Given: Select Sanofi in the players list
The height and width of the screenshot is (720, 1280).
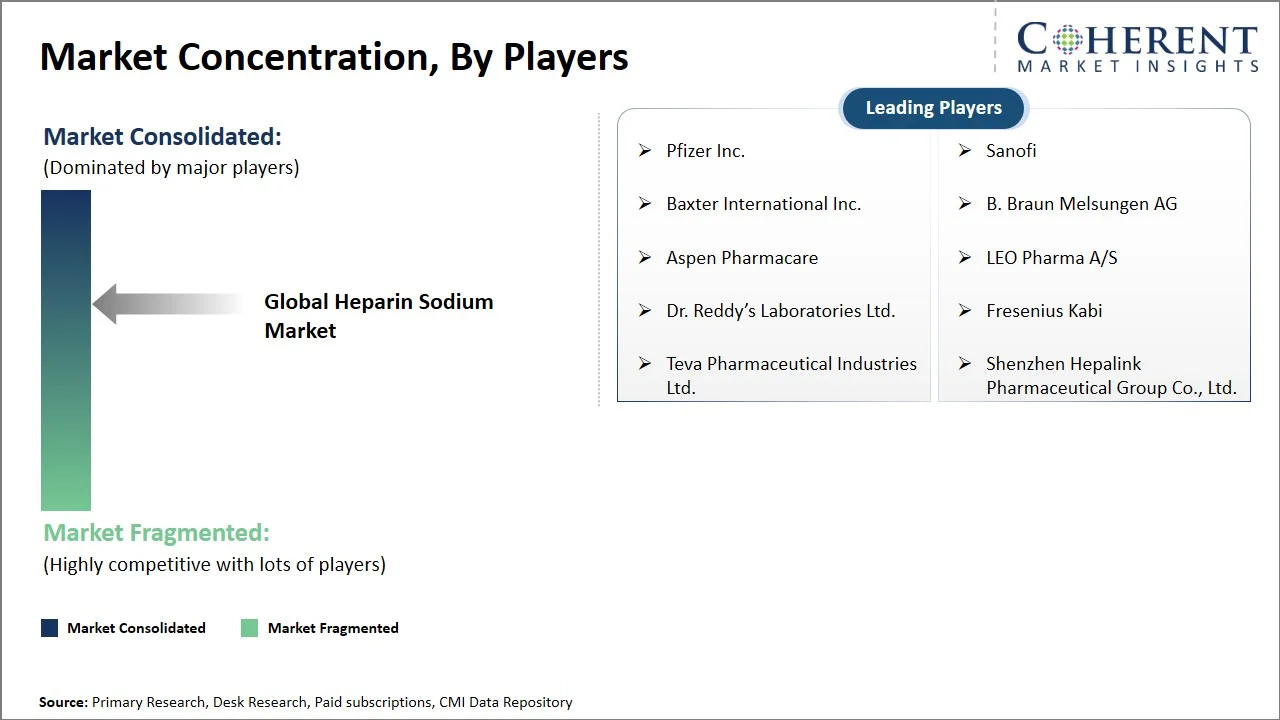Looking at the screenshot, I should 1011,151.
